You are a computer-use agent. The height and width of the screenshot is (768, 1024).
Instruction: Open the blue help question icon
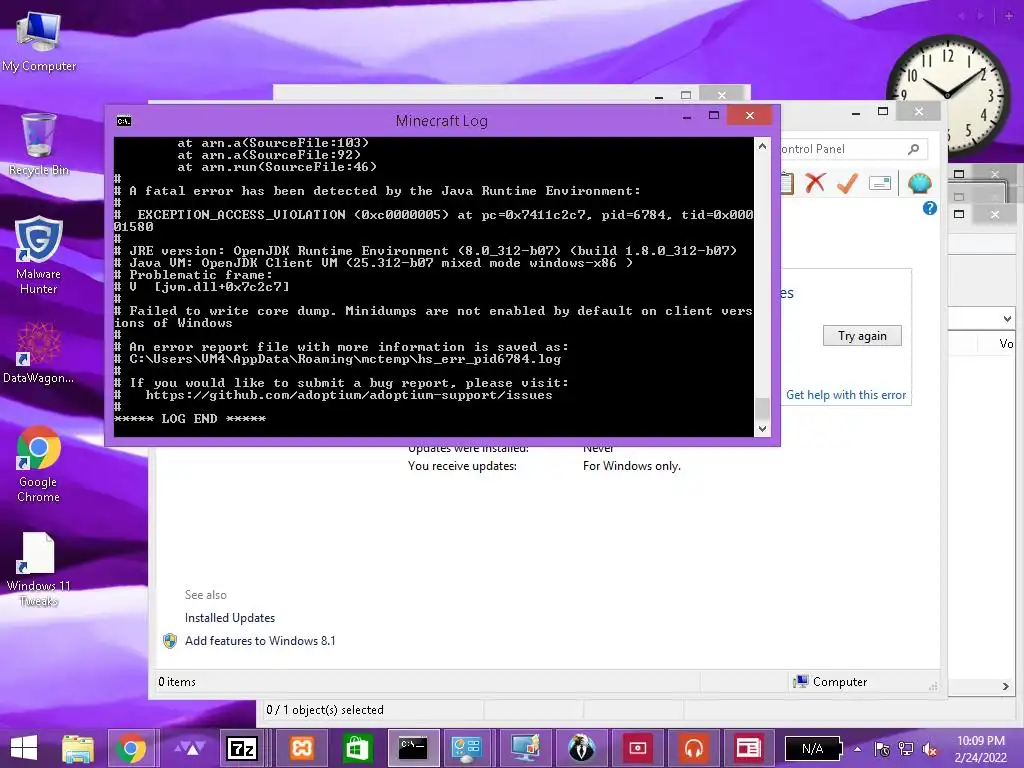coord(930,208)
